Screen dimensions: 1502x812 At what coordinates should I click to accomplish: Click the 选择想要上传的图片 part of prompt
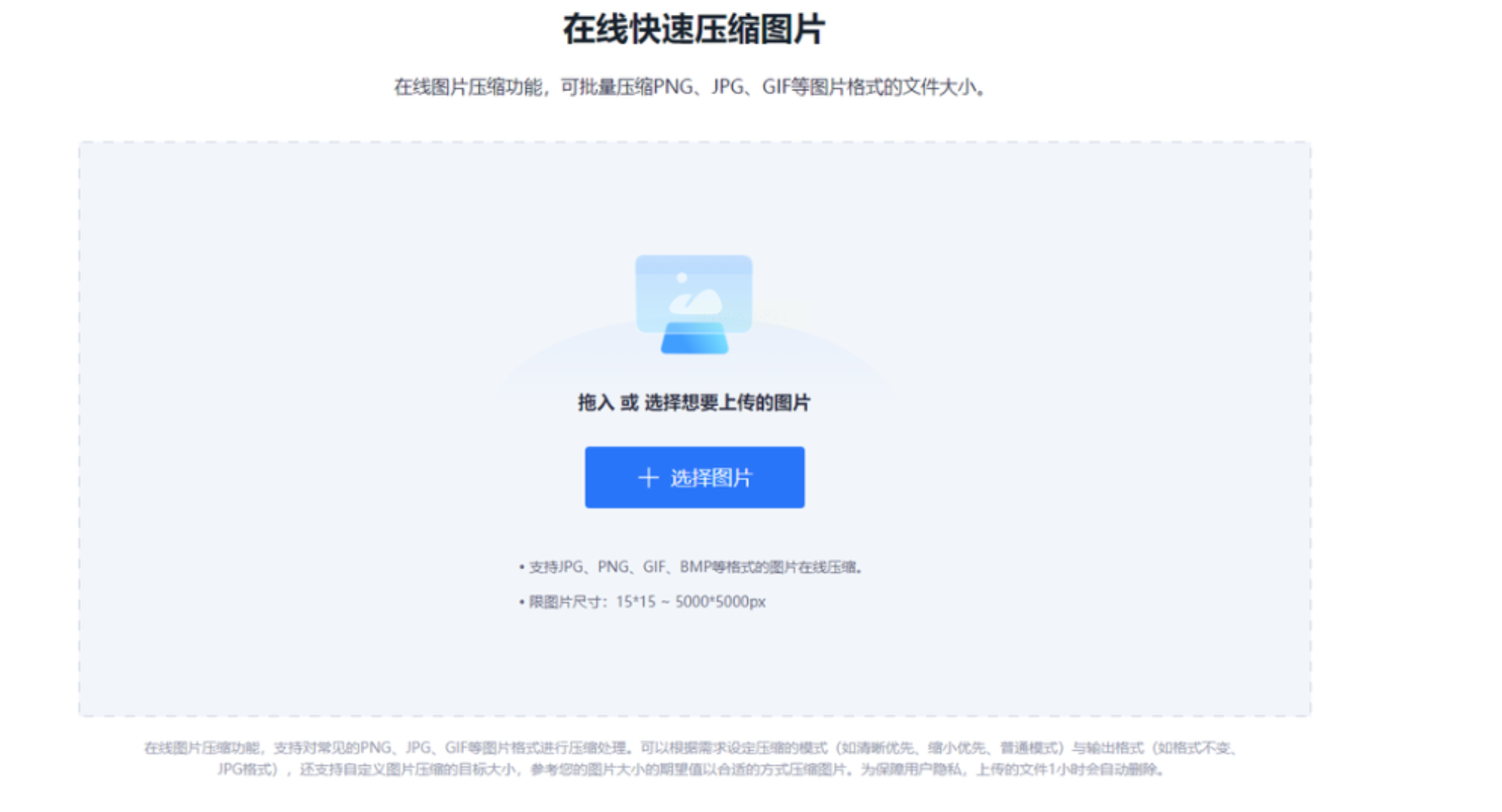[x=727, y=403]
